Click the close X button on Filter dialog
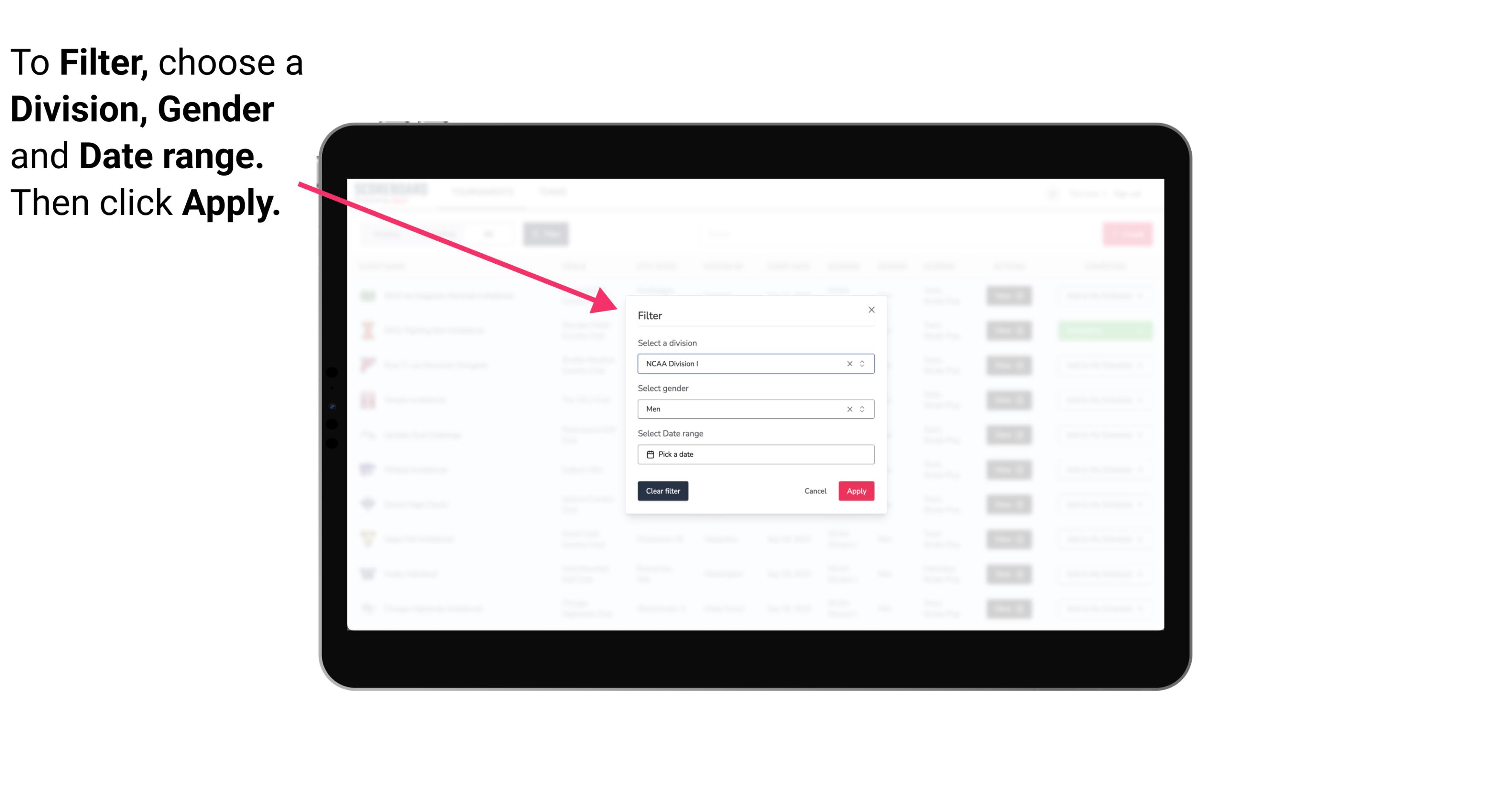Screen dimensions: 1509x812 tap(870, 310)
